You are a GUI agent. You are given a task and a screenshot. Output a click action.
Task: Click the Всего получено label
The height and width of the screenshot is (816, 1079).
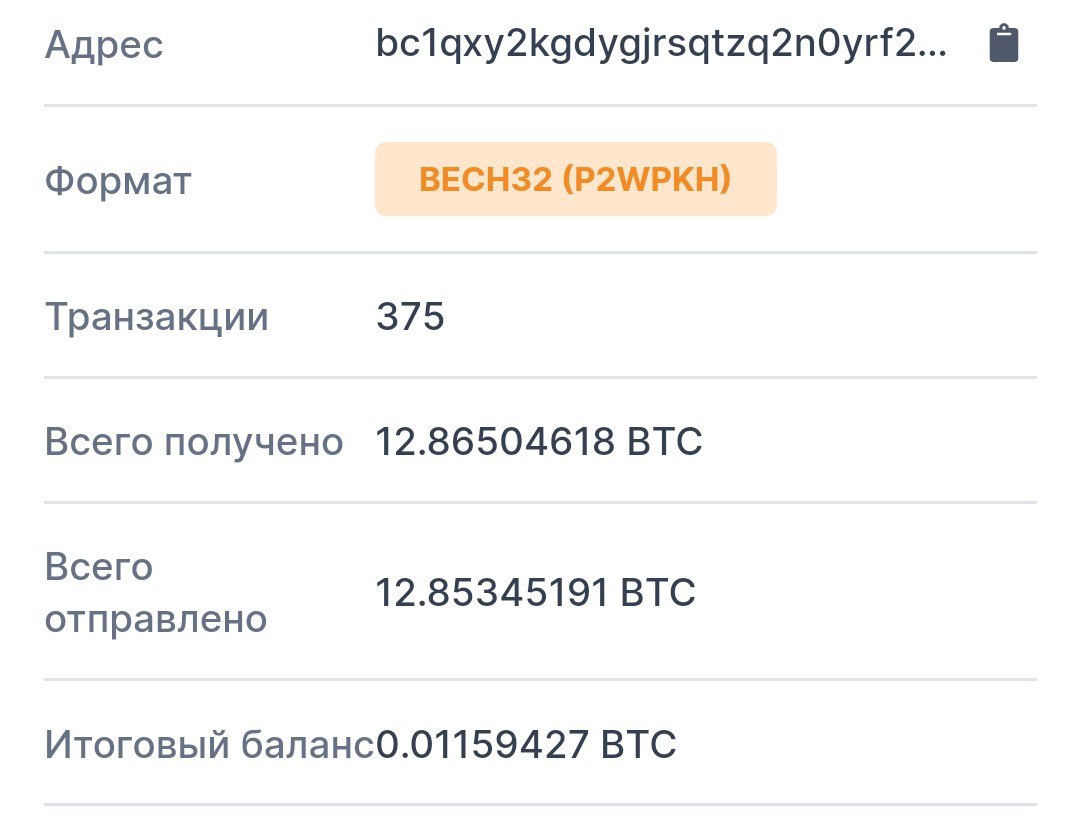(x=194, y=442)
